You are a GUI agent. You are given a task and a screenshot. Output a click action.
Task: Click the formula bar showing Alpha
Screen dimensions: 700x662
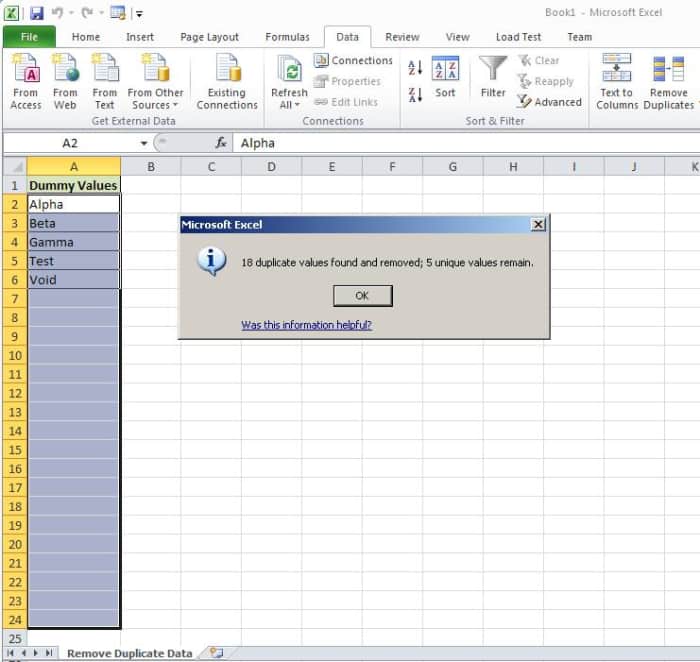pos(450,143)
